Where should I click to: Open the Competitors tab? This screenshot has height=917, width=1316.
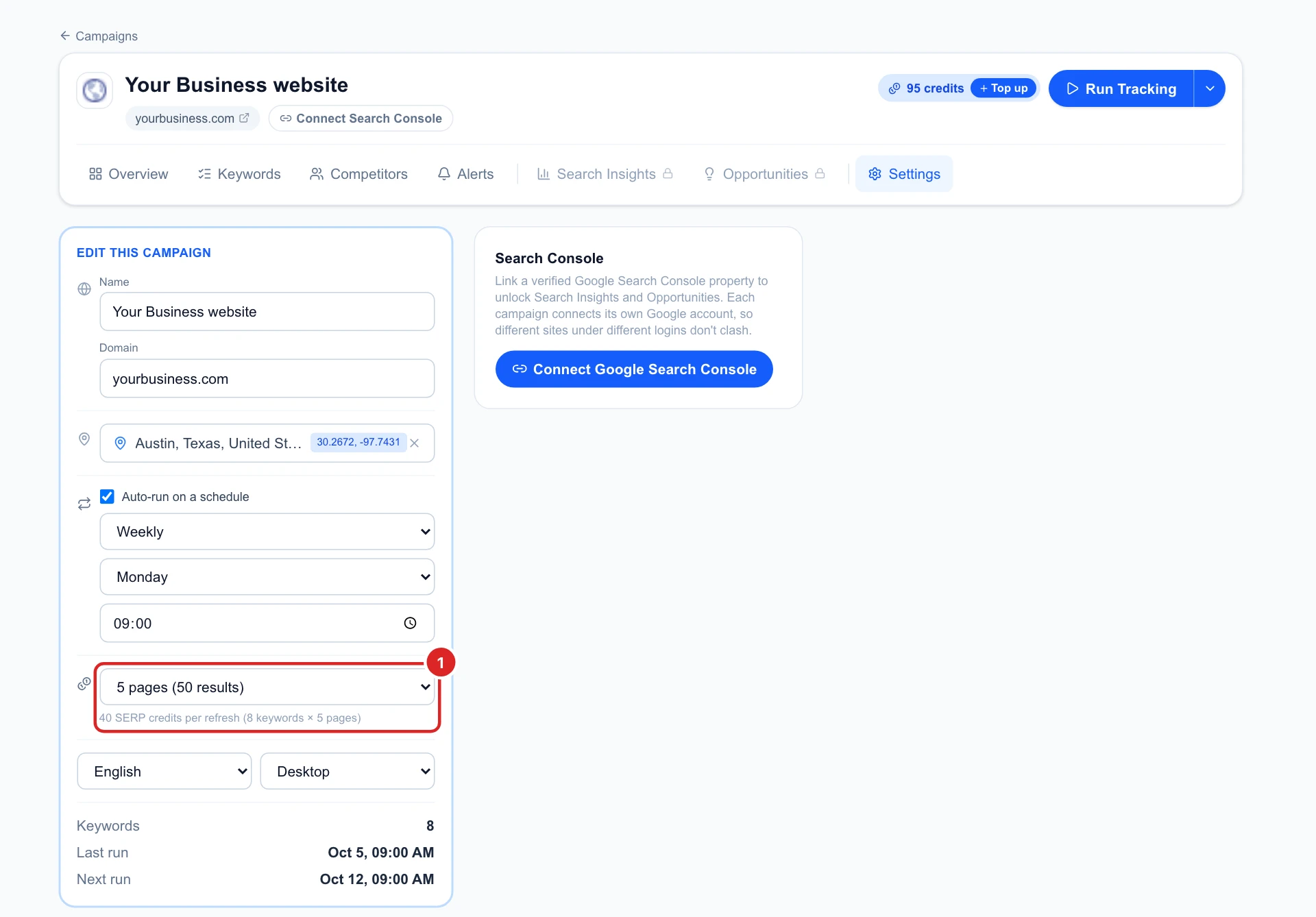tap(358, 174)
